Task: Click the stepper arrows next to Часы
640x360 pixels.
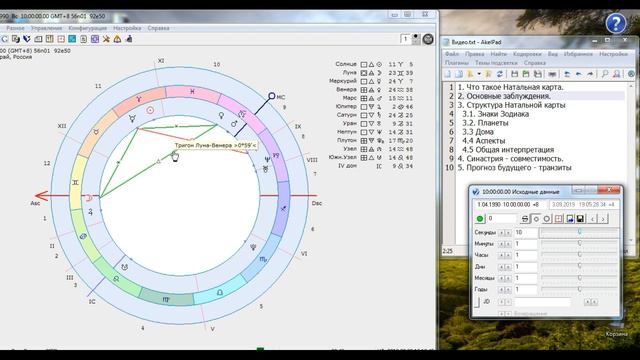Action: pos(505,255)
